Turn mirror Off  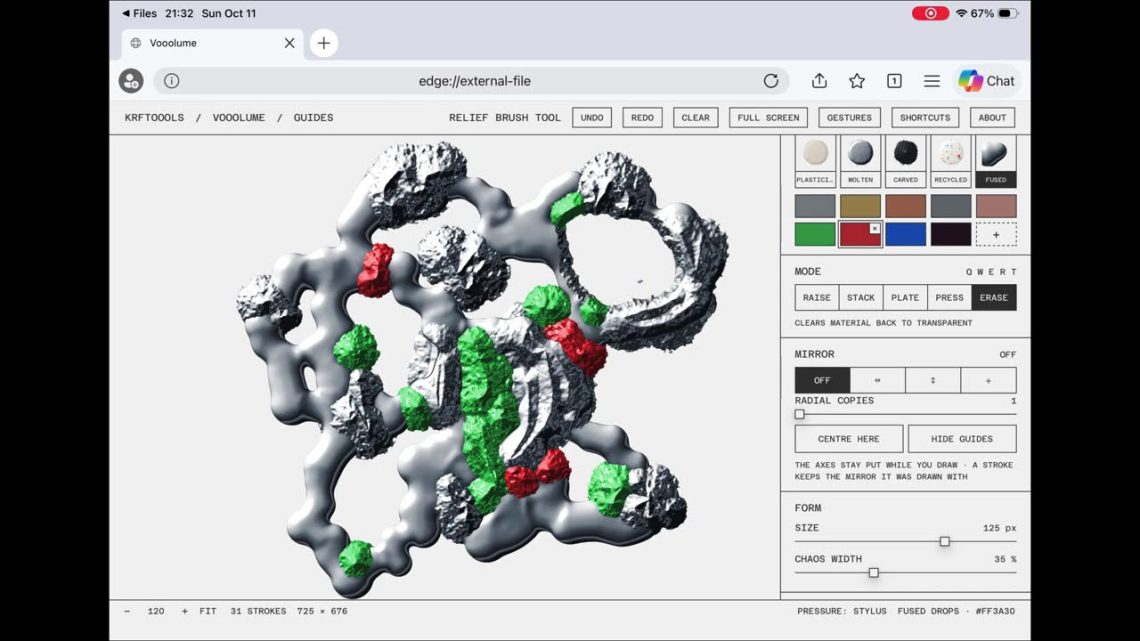[x=822, y=380]
